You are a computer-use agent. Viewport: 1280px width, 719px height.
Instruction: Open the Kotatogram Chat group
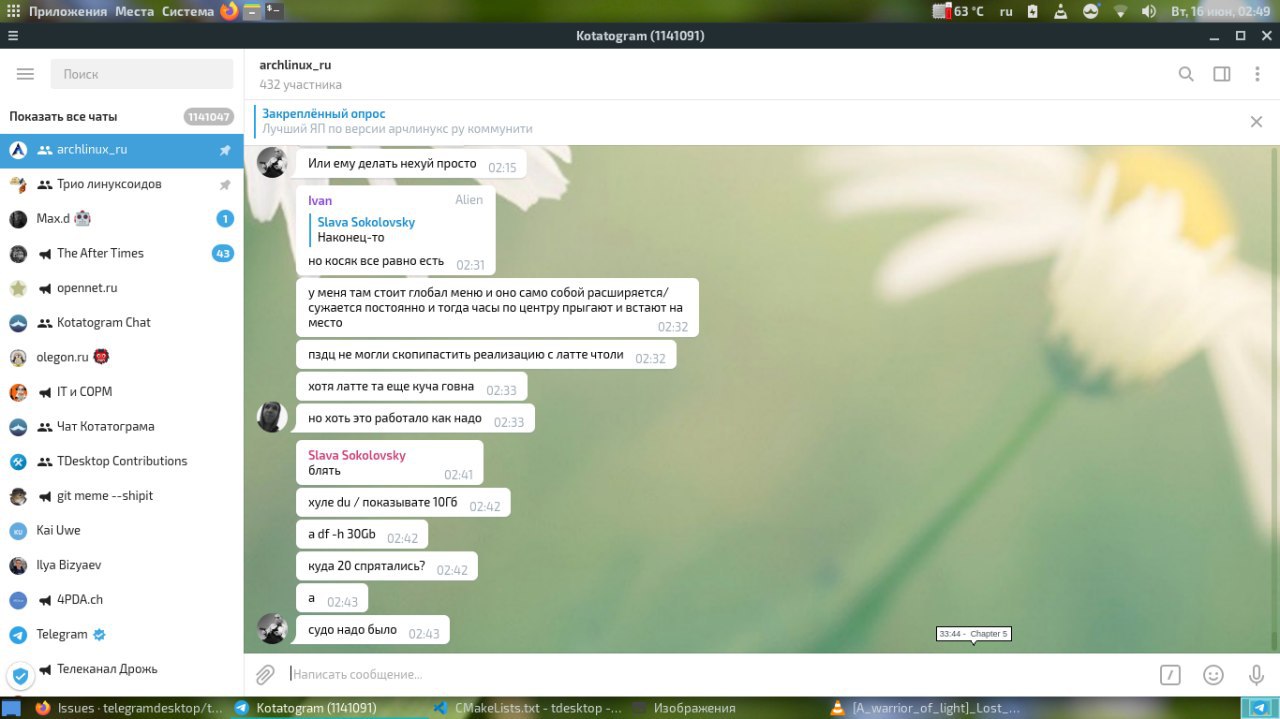pyautogui.click(x=121, y=322)
